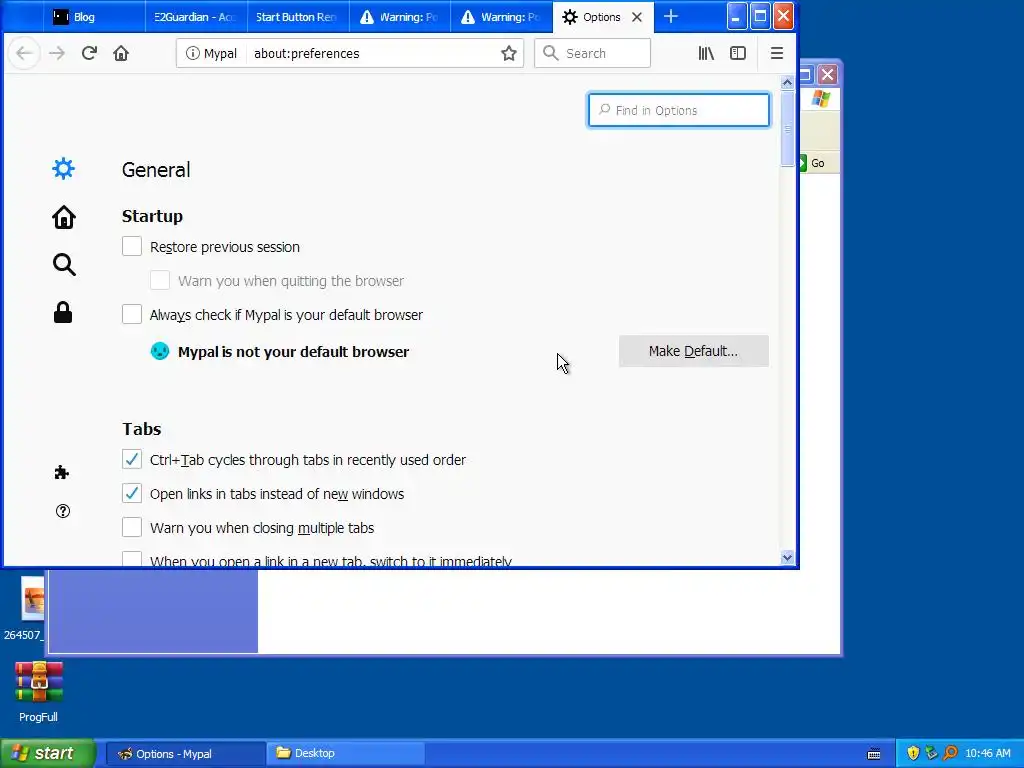Viewport: 1024px width, 768px height.
Task: Toggle Always check if Mypal is default browser
Action: 132,314
